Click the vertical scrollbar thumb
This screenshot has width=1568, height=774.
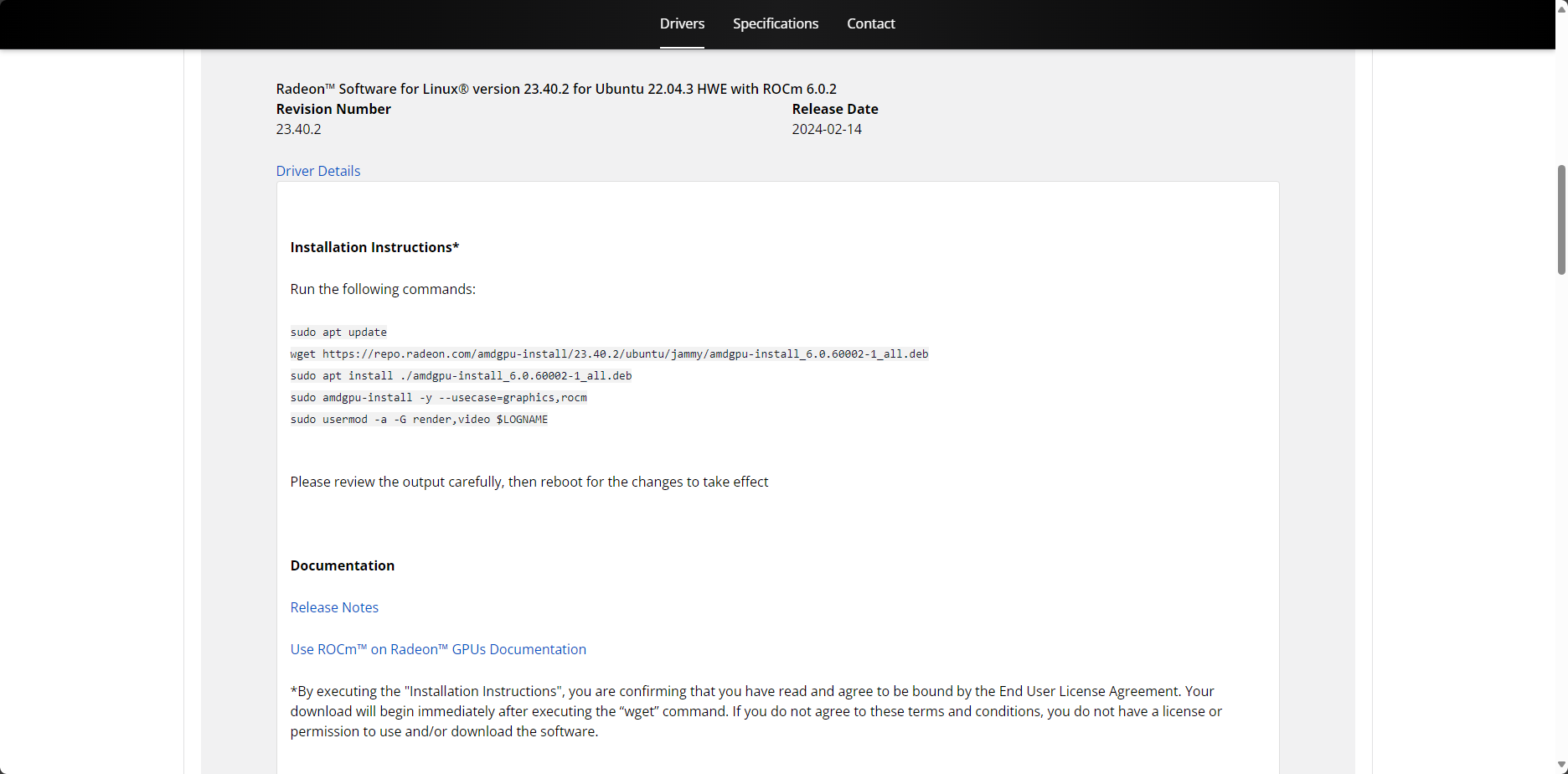1561,219
